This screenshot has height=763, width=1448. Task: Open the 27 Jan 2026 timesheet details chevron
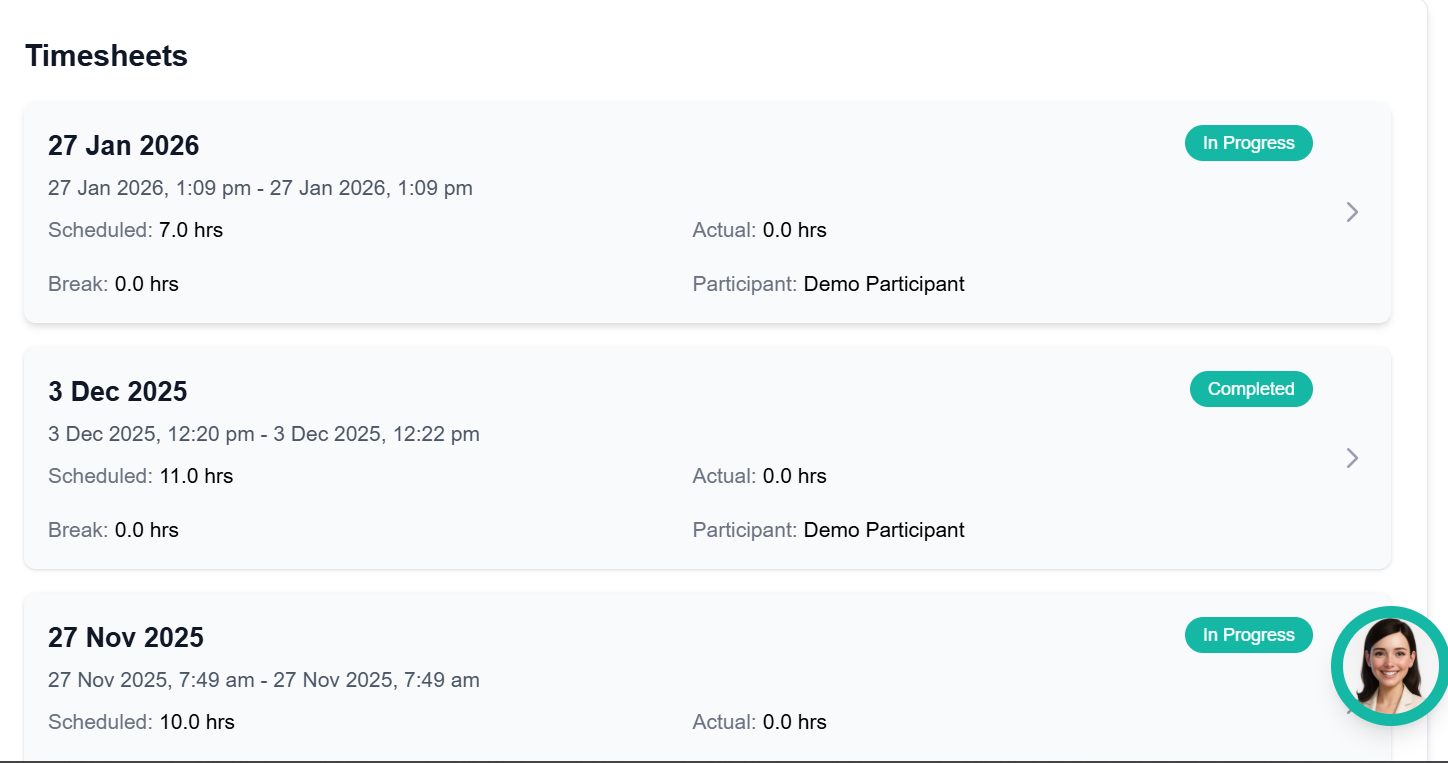tap(1352, 212)
